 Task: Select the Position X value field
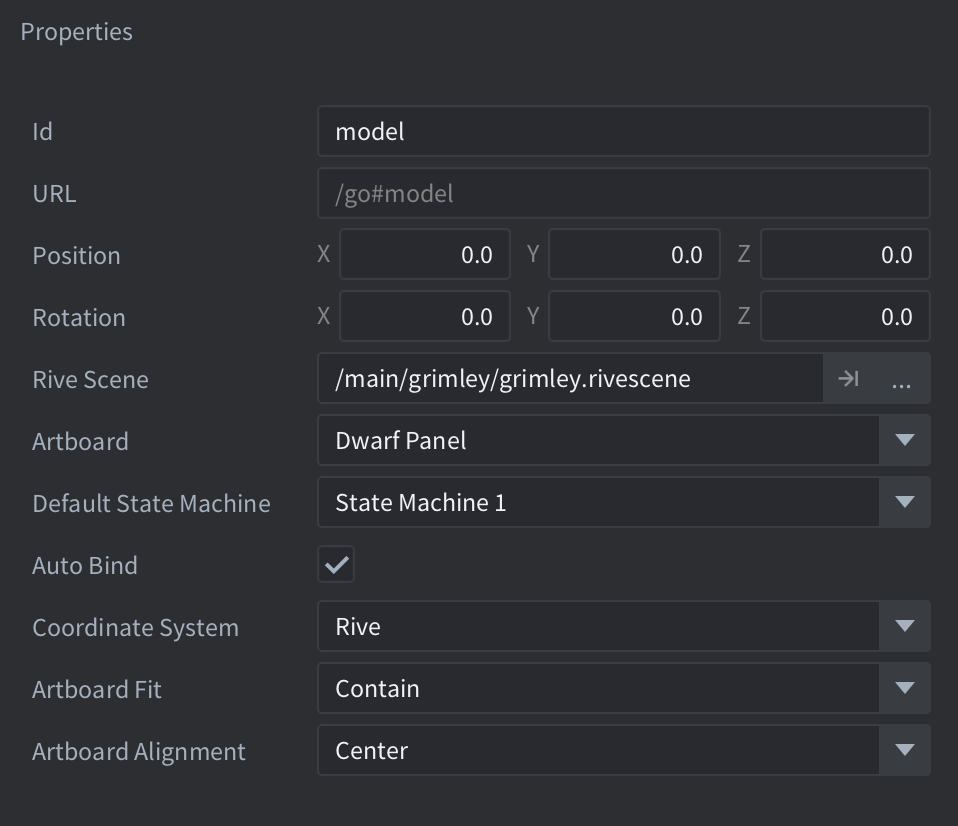coord(425,255)
